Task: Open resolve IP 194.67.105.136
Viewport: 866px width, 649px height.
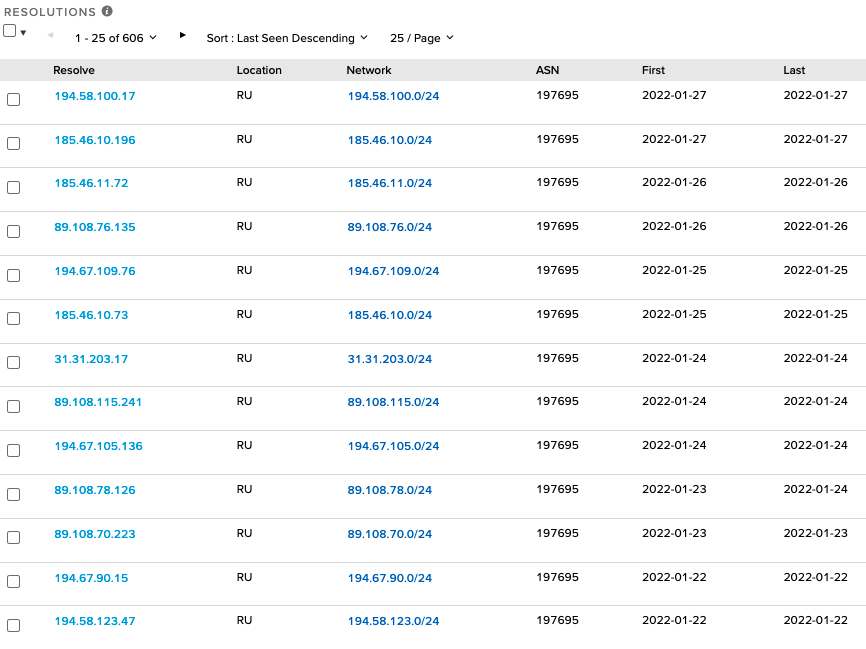Action: (98, 446)
